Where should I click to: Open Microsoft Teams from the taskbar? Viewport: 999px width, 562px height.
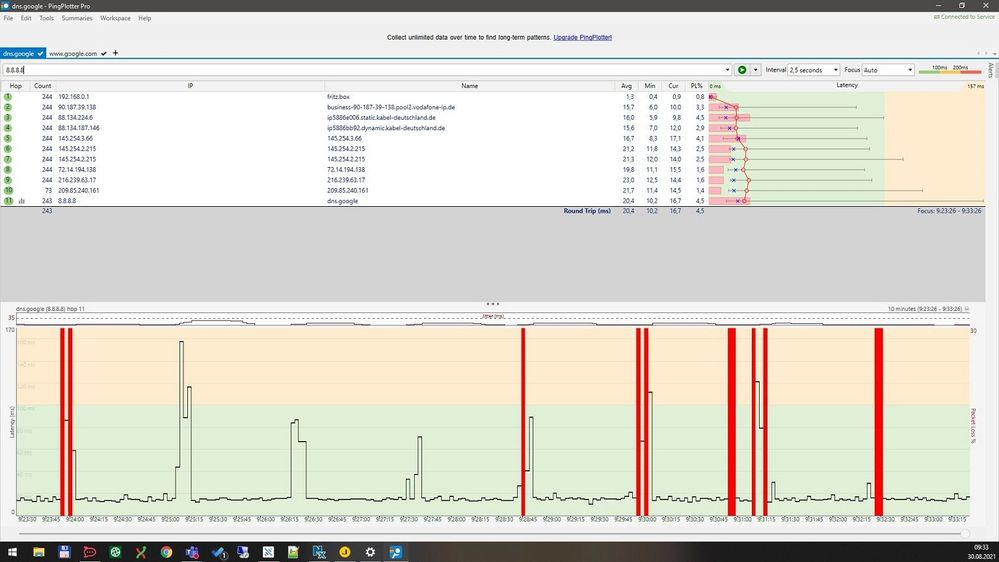[x=192, y=552]
